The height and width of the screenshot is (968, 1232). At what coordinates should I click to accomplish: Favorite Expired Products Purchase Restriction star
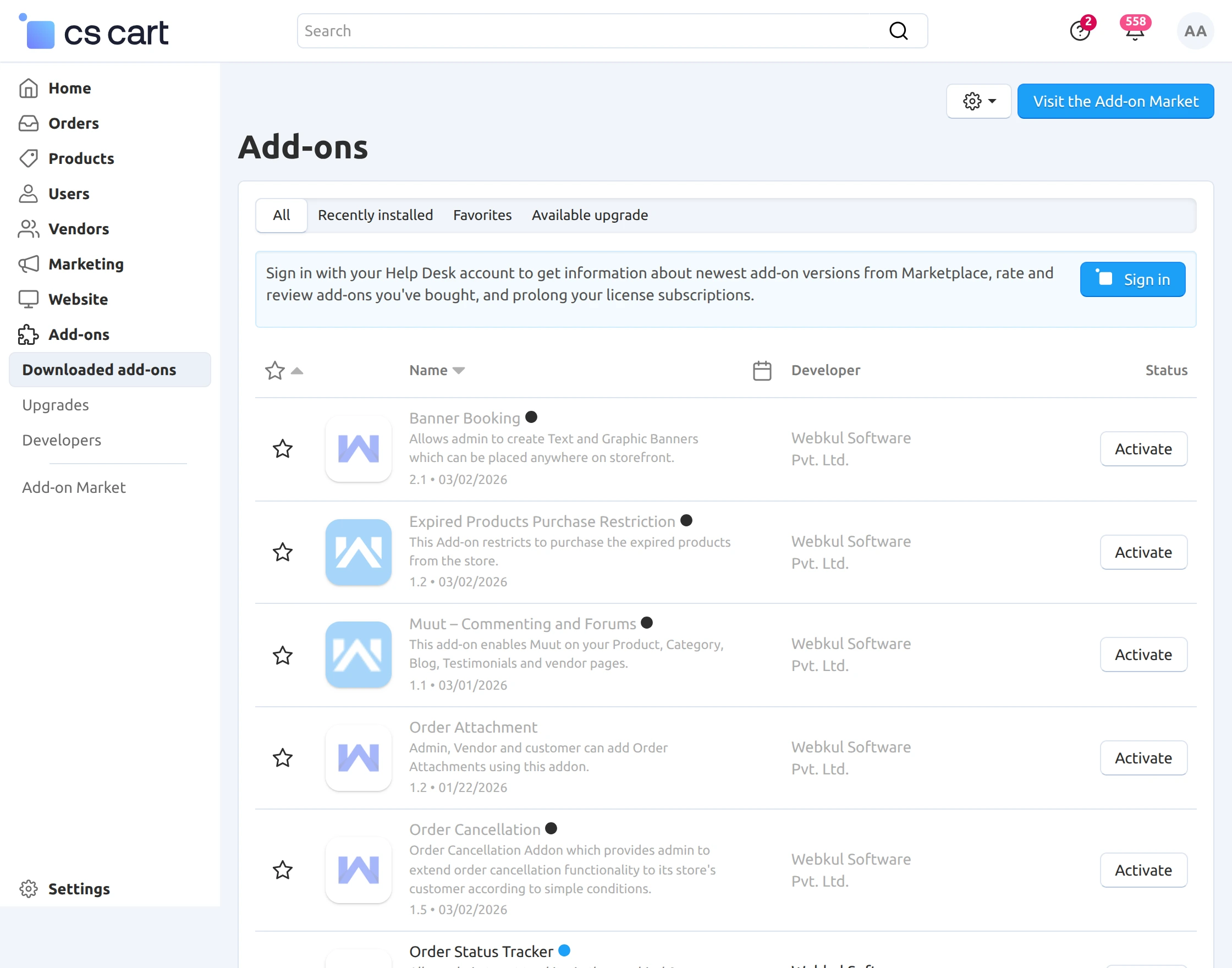point(283,552)
